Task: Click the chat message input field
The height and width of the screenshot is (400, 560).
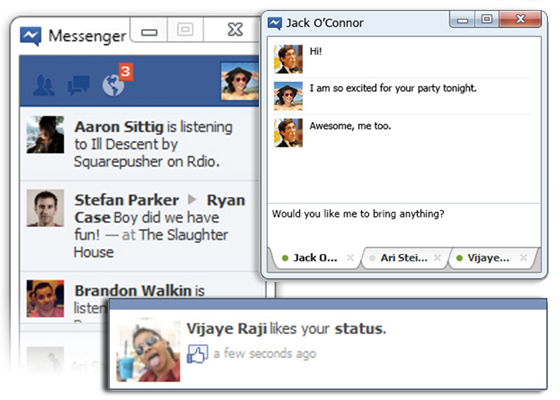Action: 404,225
